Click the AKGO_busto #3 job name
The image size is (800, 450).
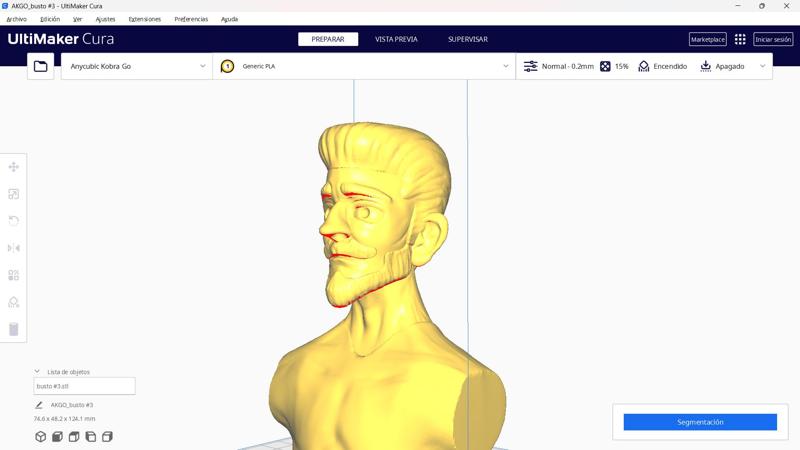[x=71, y=405]
